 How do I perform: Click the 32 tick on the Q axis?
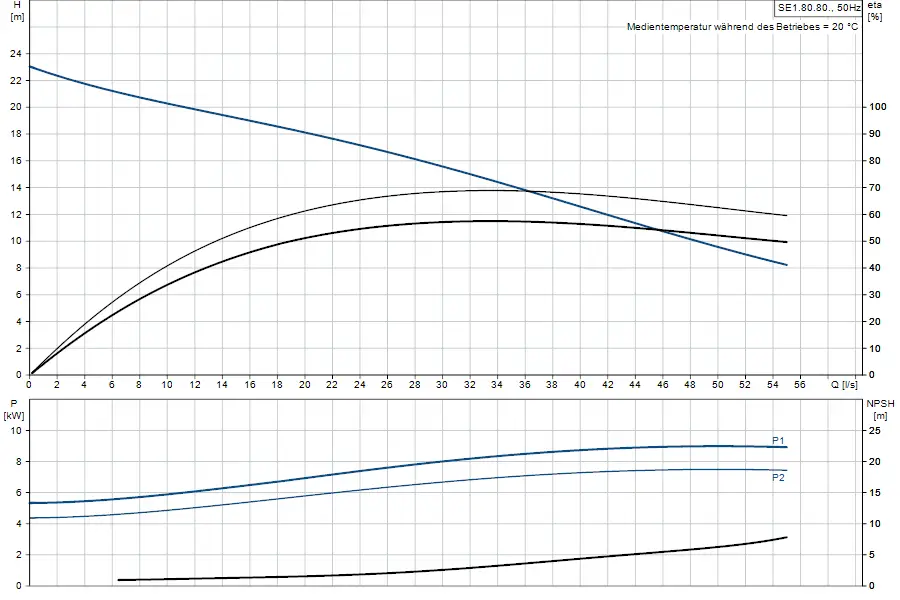pyautogui.click(x=470, y=385)
